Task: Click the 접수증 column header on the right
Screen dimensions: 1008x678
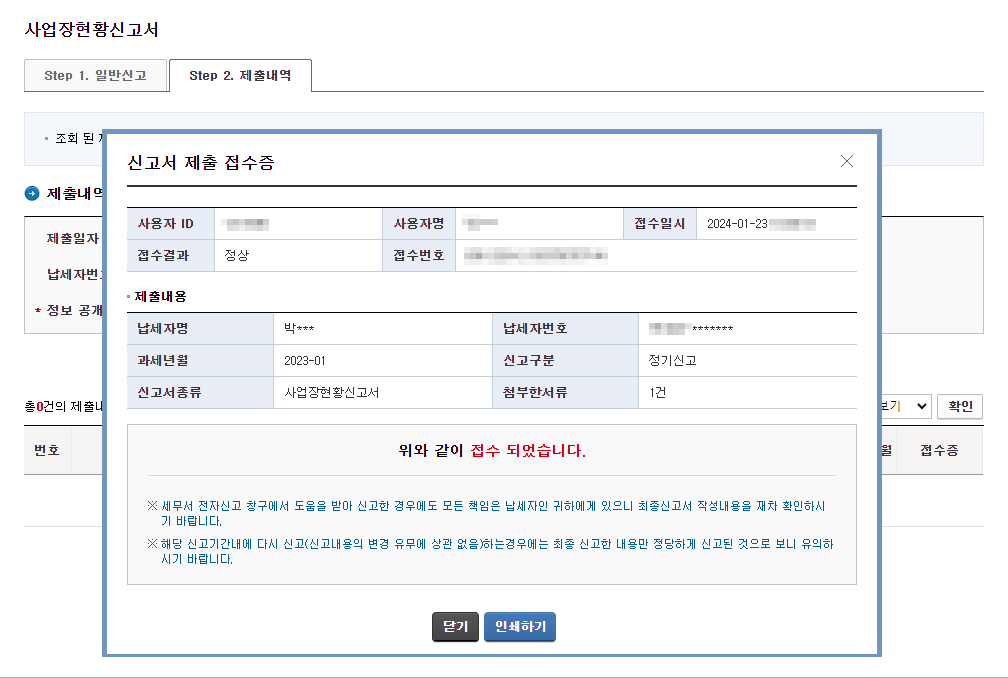Action: click(941, 450)
